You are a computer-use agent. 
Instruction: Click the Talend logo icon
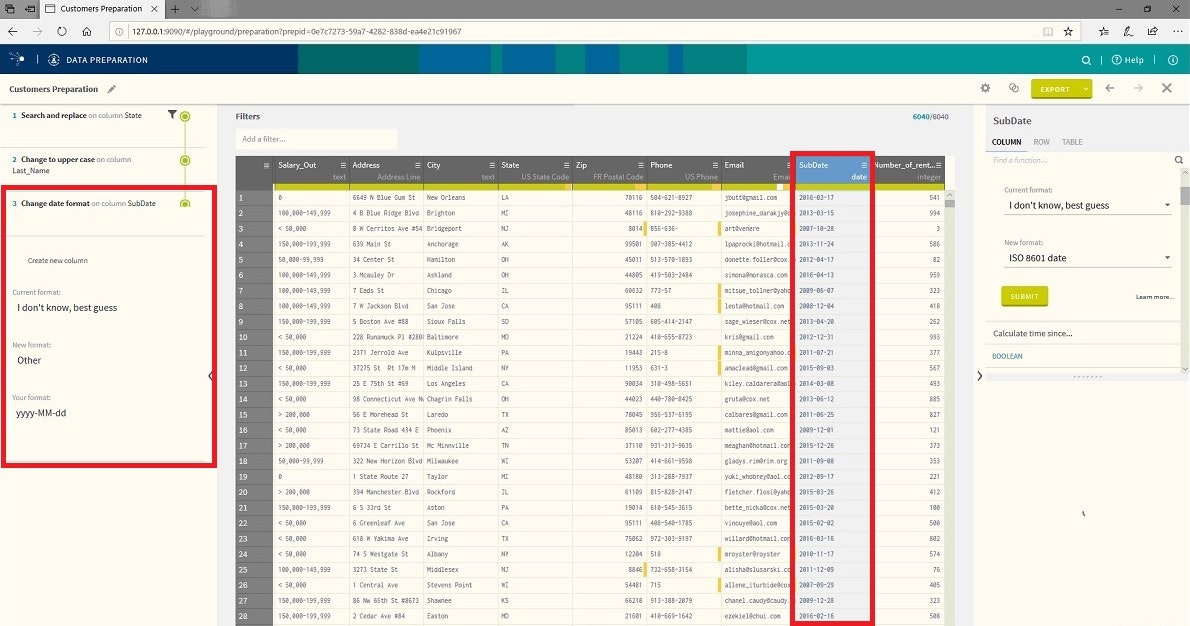click(x=17, y=58)
